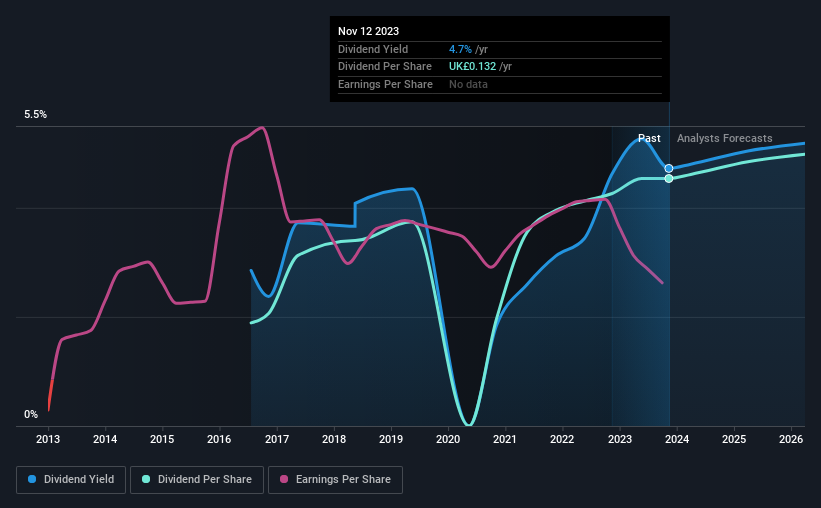This screenshot has height=508, width=821.
Task: Click the 2024 x-axis label
Action: 676,439
